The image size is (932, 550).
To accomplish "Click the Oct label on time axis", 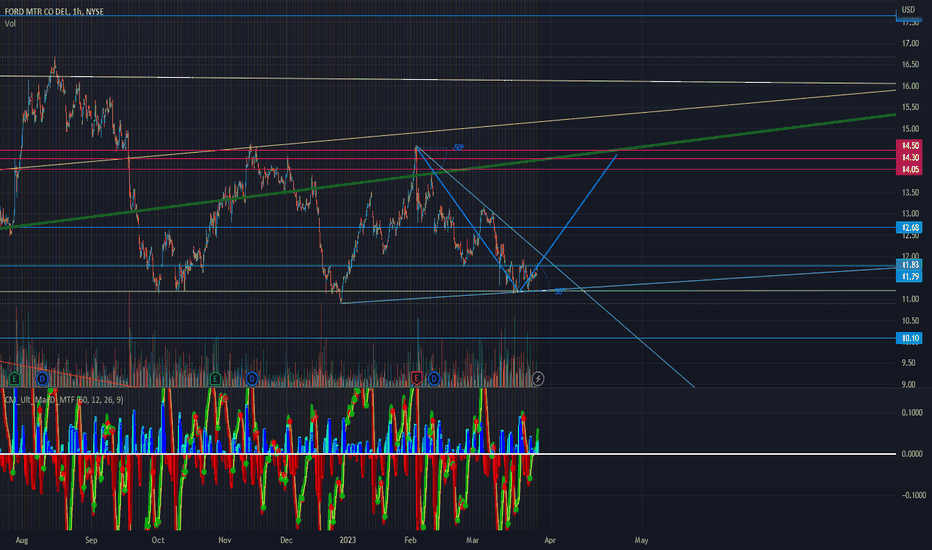I will [158, 540].
